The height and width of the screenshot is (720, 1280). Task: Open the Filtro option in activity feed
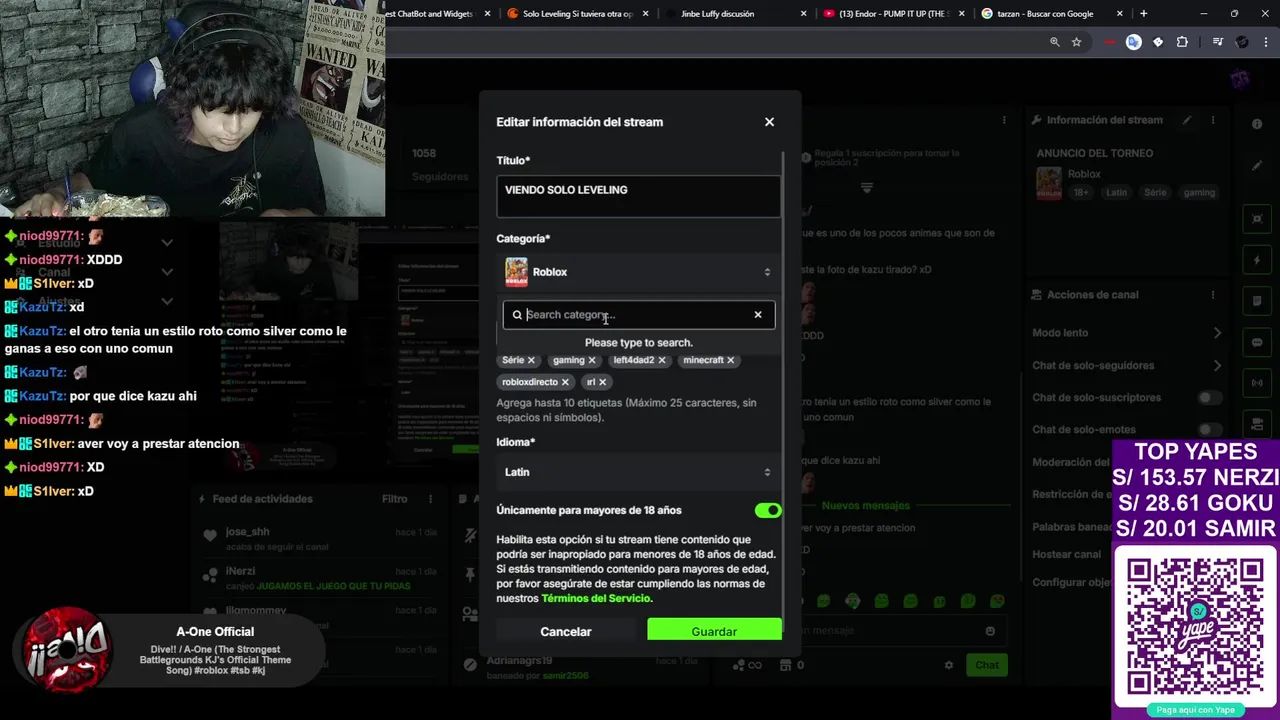click(394, 499)
